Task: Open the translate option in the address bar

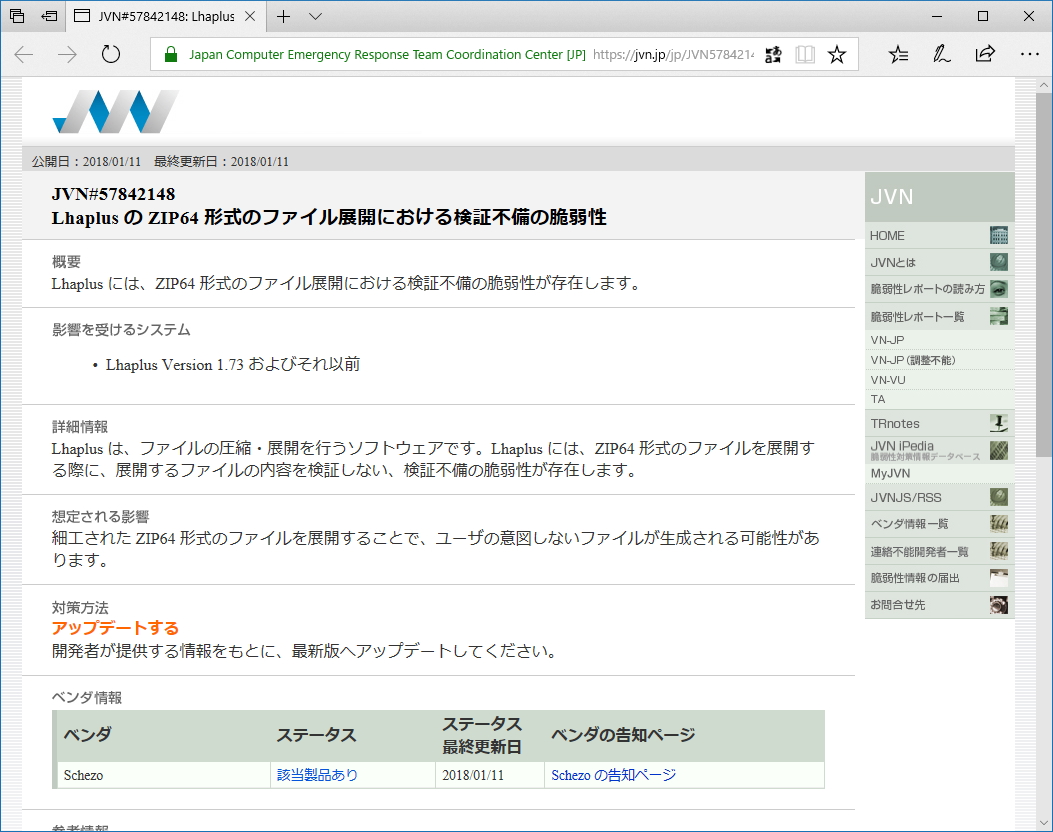Action: click(x=772, y=54)
